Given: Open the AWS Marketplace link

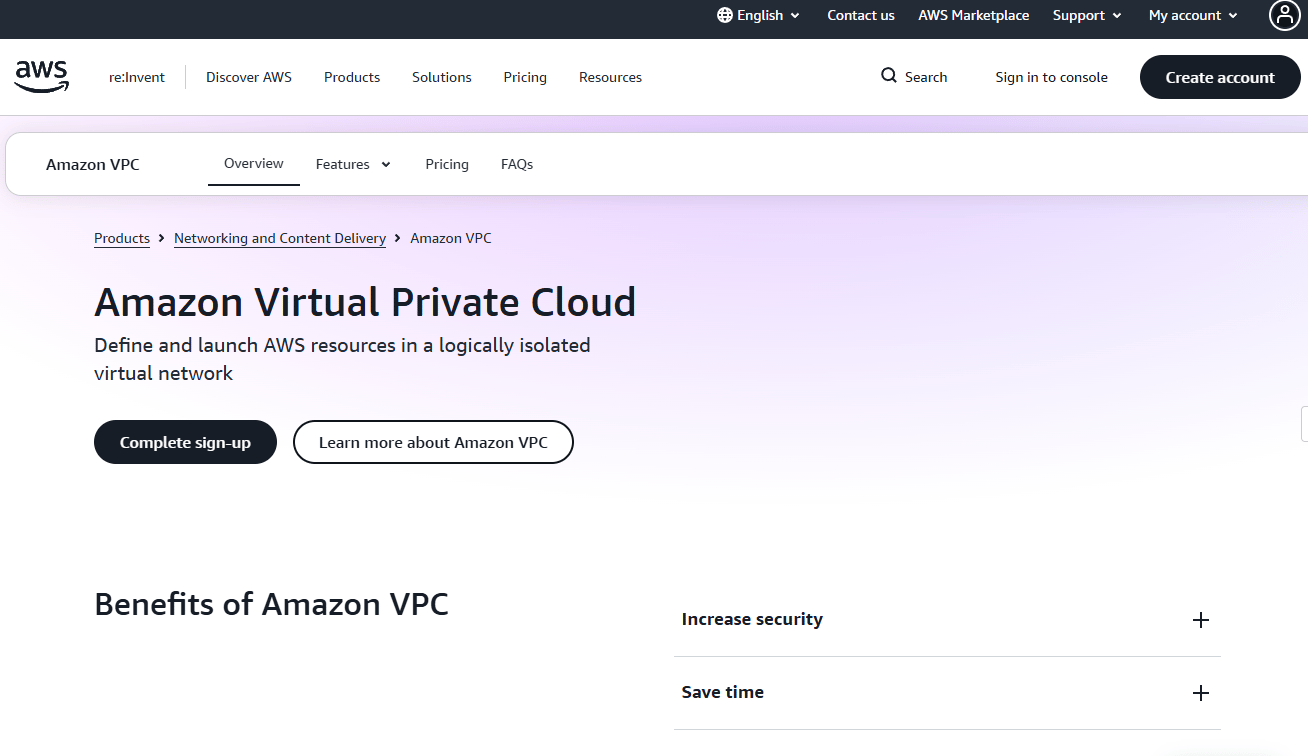Looking at the screenshot, I should click(x=974, y=15).
